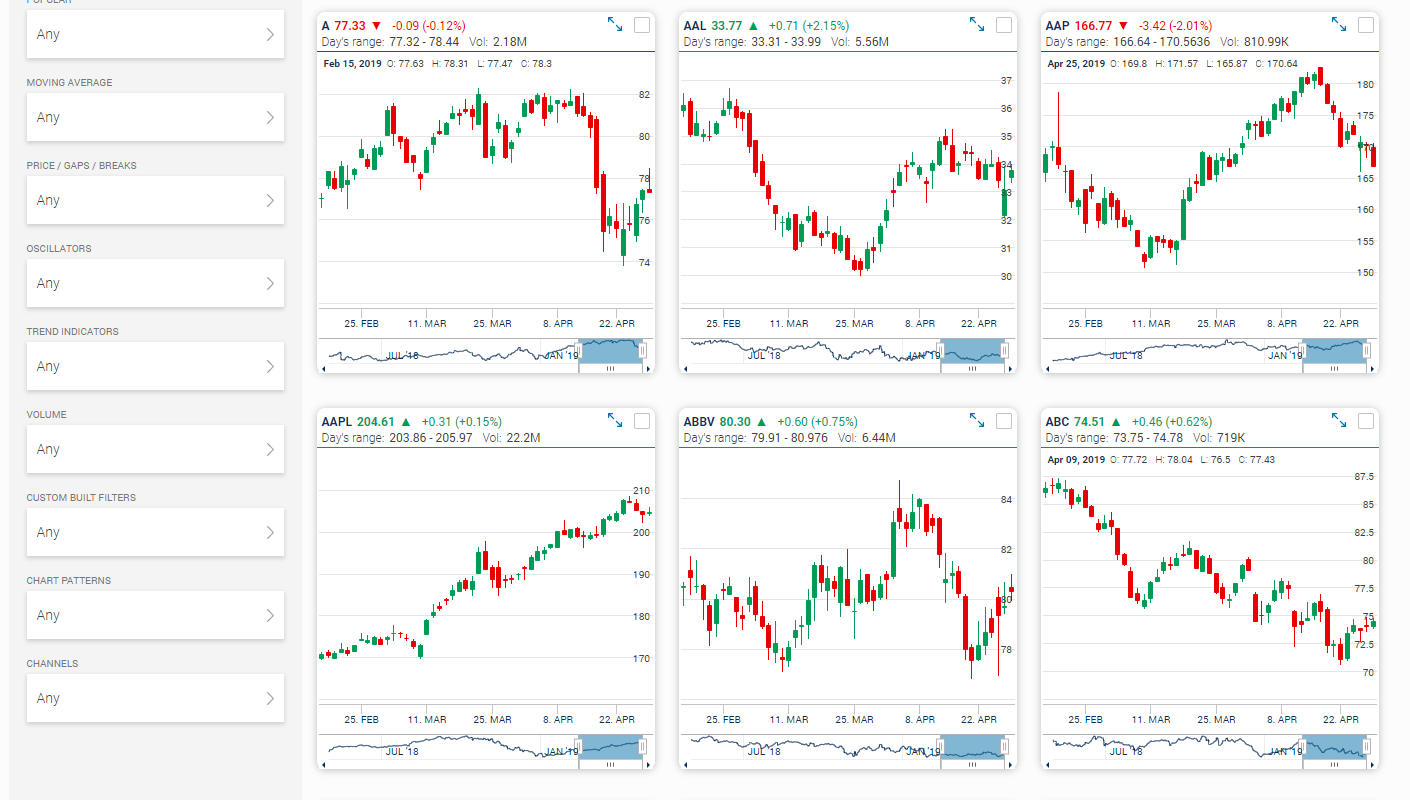Expand the Trend Indicators filter
The width and height of the screenshot is (1410, 800).
[155, 366]
